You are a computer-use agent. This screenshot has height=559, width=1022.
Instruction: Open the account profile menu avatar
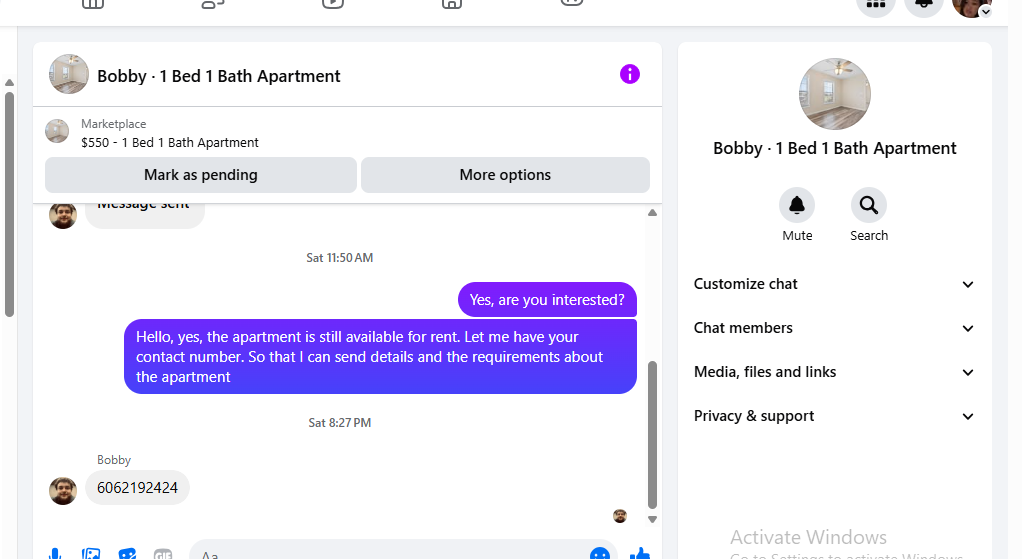pos(971,6)
